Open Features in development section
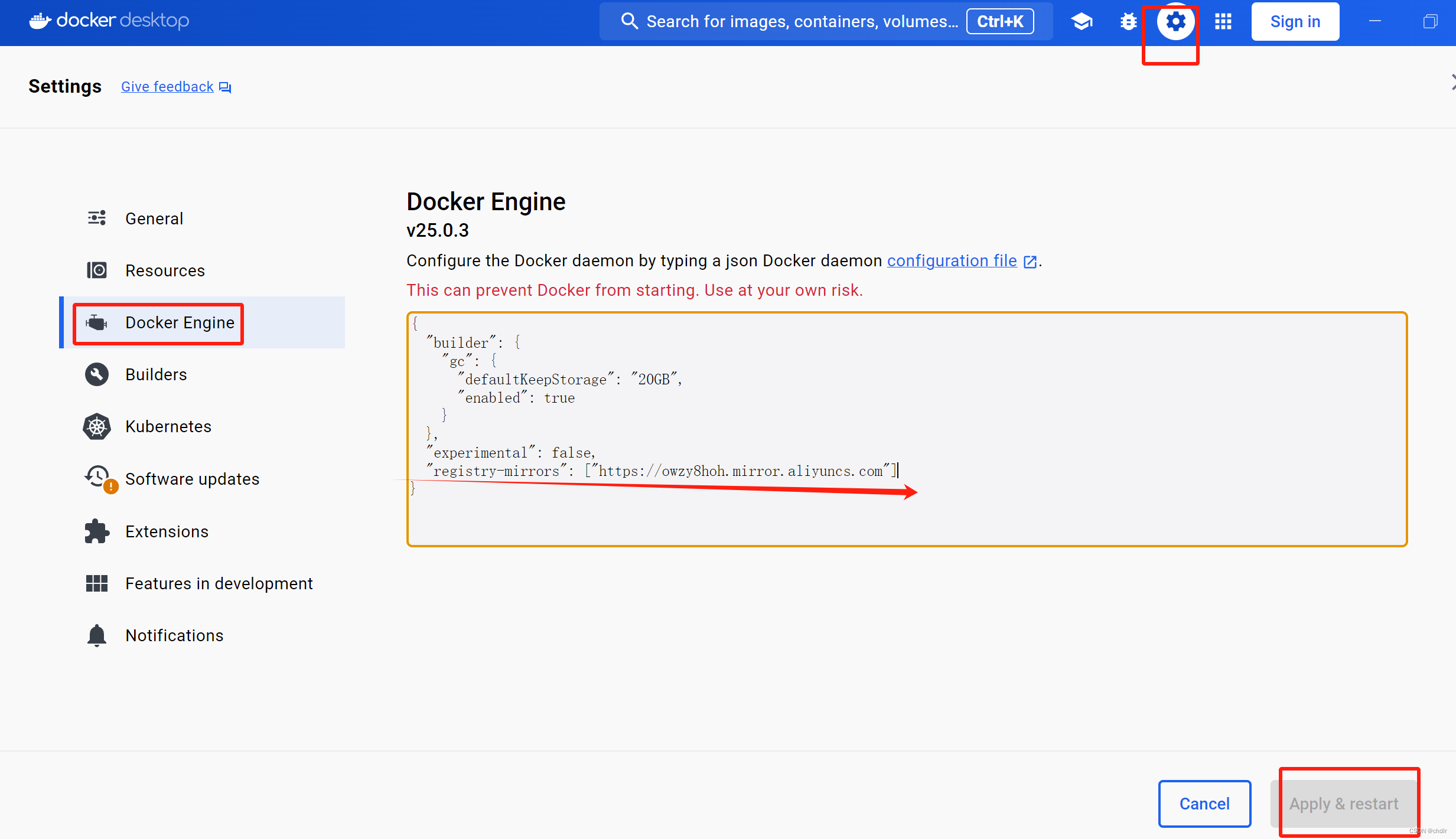The width and height of the screenshot is (1456, 839). pos(219,583)
